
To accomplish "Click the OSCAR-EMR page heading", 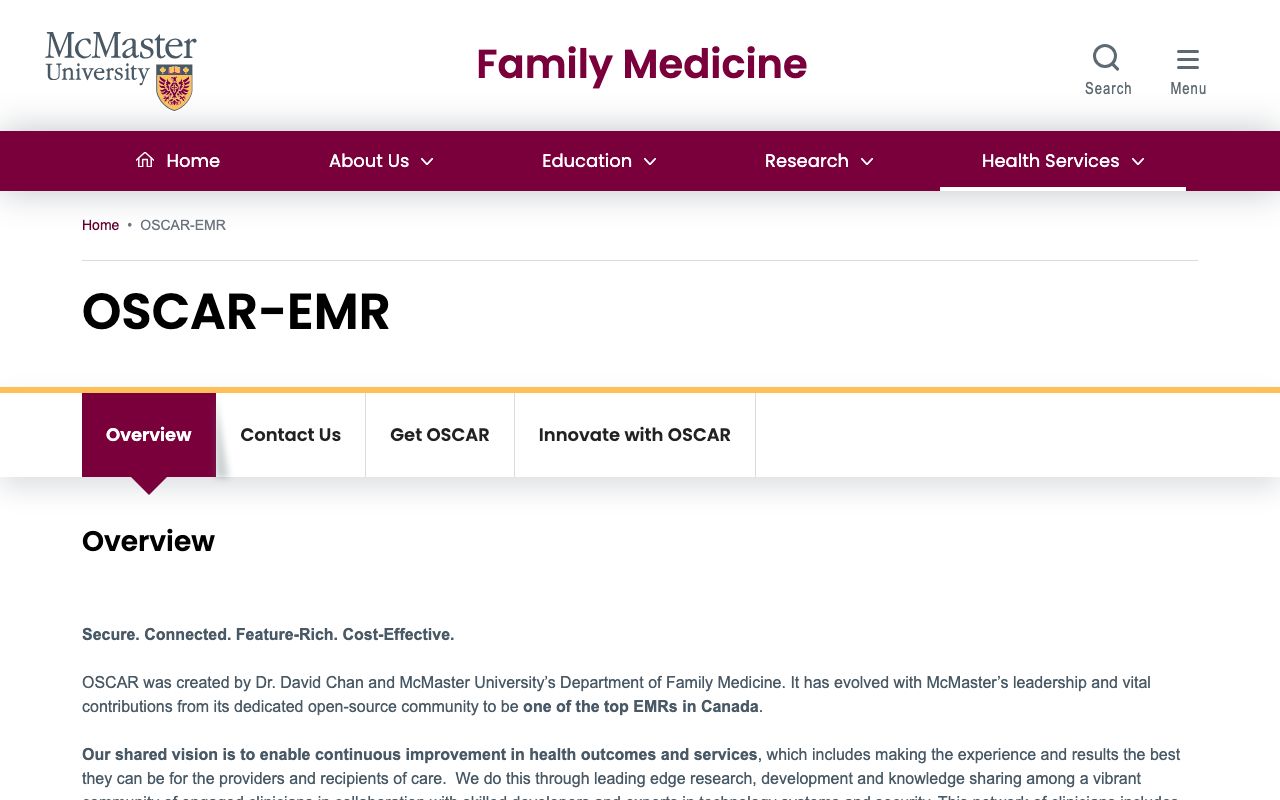I will (236, 312).
